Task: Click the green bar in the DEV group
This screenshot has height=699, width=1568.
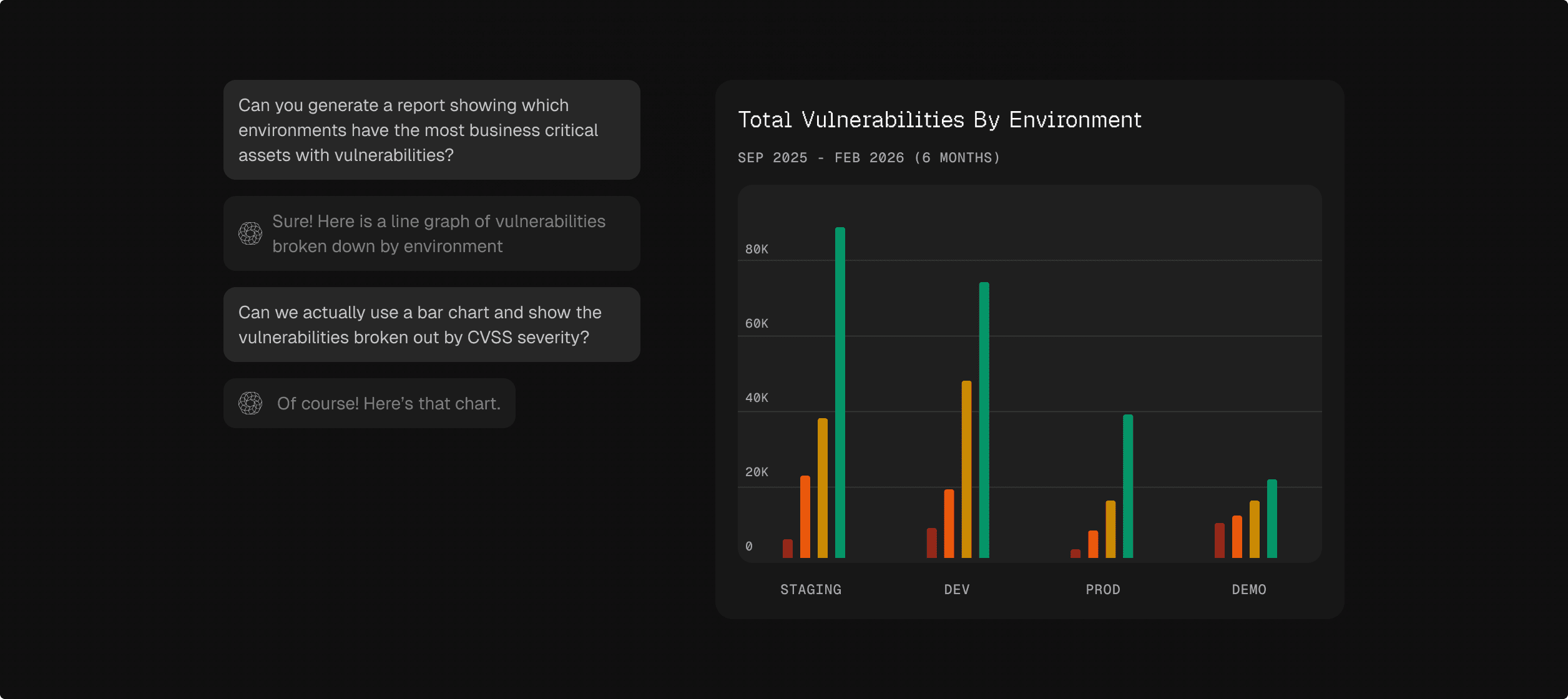Action: [984, 420]
